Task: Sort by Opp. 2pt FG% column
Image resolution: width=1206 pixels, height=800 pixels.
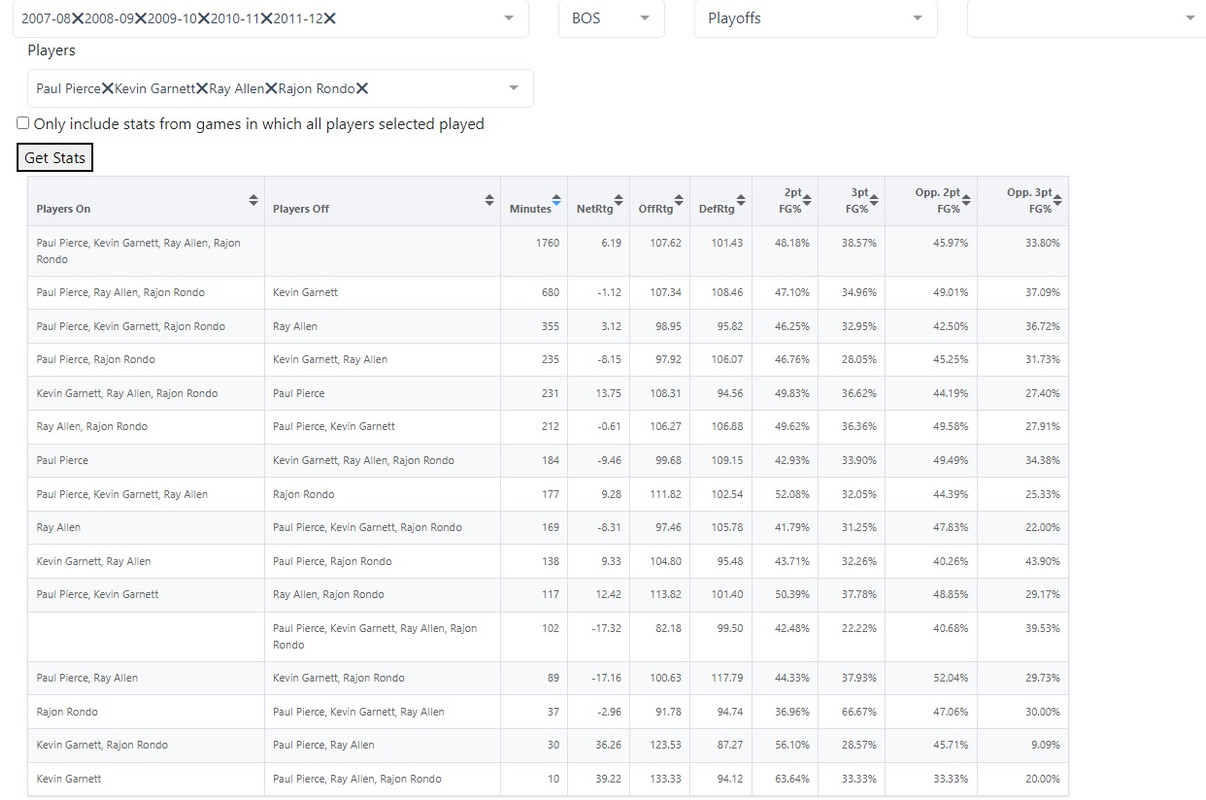Action: [967, 201]
